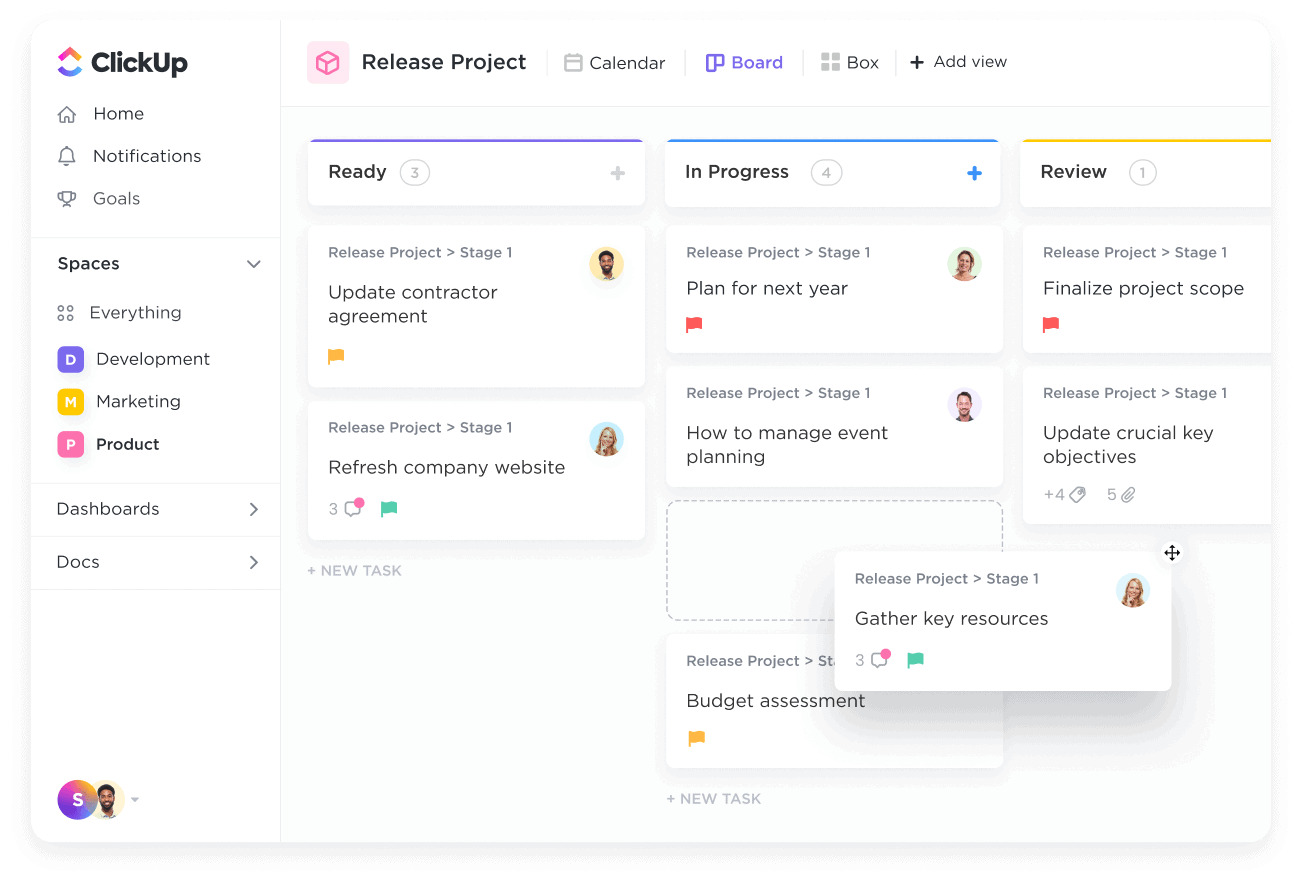The height and width of the screenshot is (883, 1299).
Task: Open comments on Refresh company website card
Action: (352, 509)
